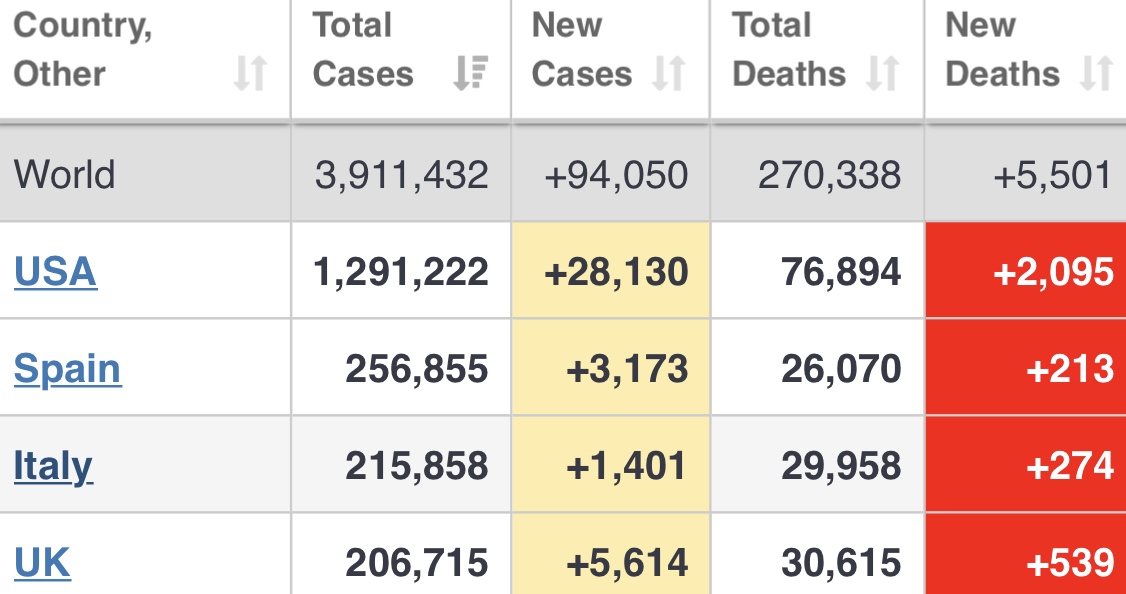This screenshot has width=1126, height=594.
Task: Click the Total Cases descending sort icon
Action: pos(470,74)
